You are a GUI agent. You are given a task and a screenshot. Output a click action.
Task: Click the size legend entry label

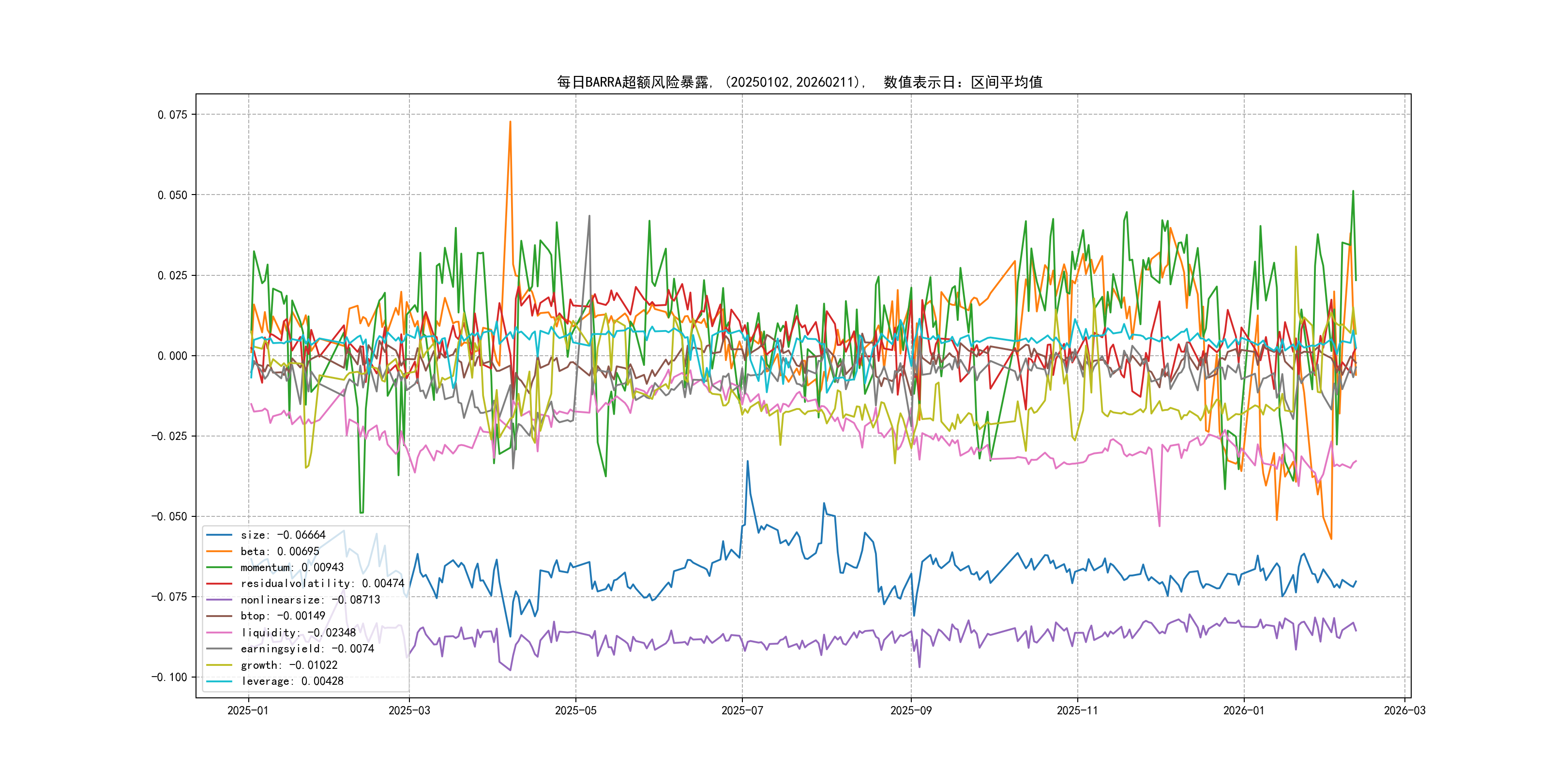(x=283, y=535)
